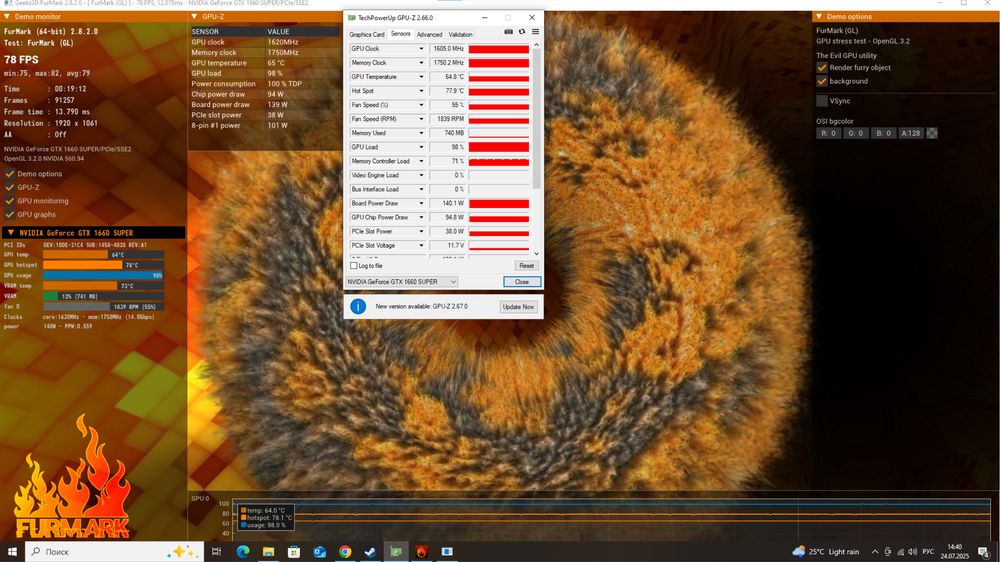Image resolution: width=1000 pixels, height=562 pixels.
Task: Click the R: 0 color value field
Action: 828,133
